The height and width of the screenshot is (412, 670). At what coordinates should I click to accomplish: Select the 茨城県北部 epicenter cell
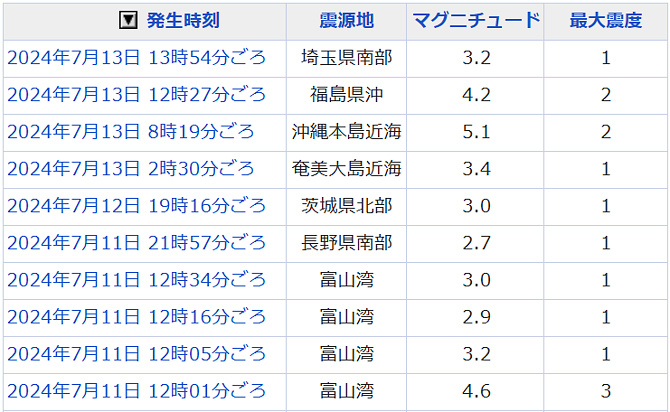point(347,206)
